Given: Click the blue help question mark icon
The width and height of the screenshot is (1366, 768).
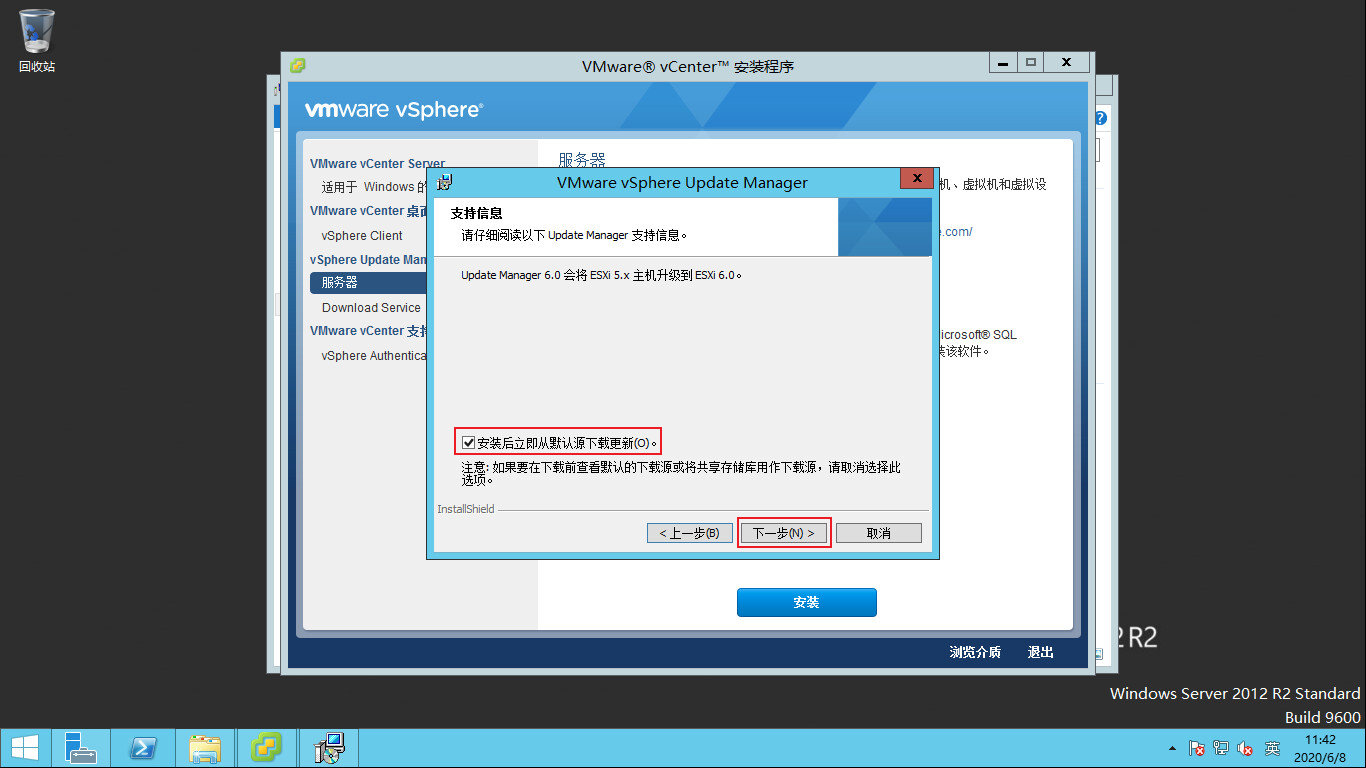Looking at the screenshot, I should point(1099,117).
